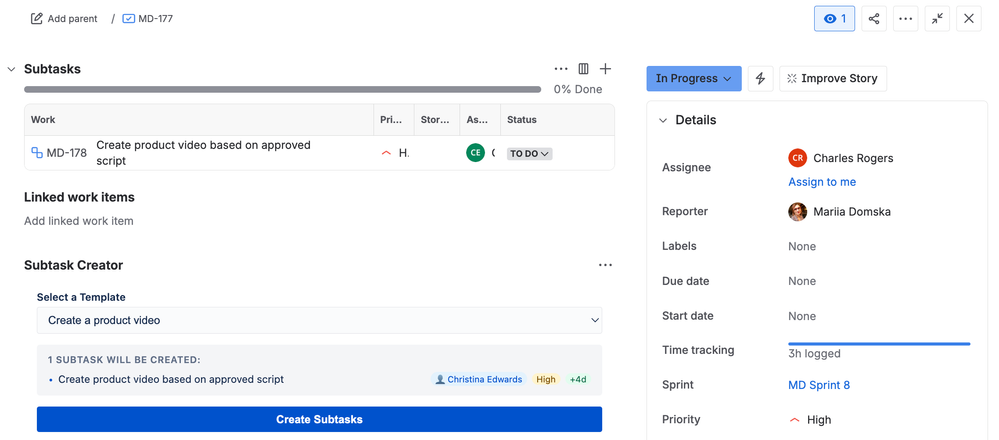Click the Mariia Domska reporter field
The height and width of the screenshot is (440, 999).
[840, 211]
